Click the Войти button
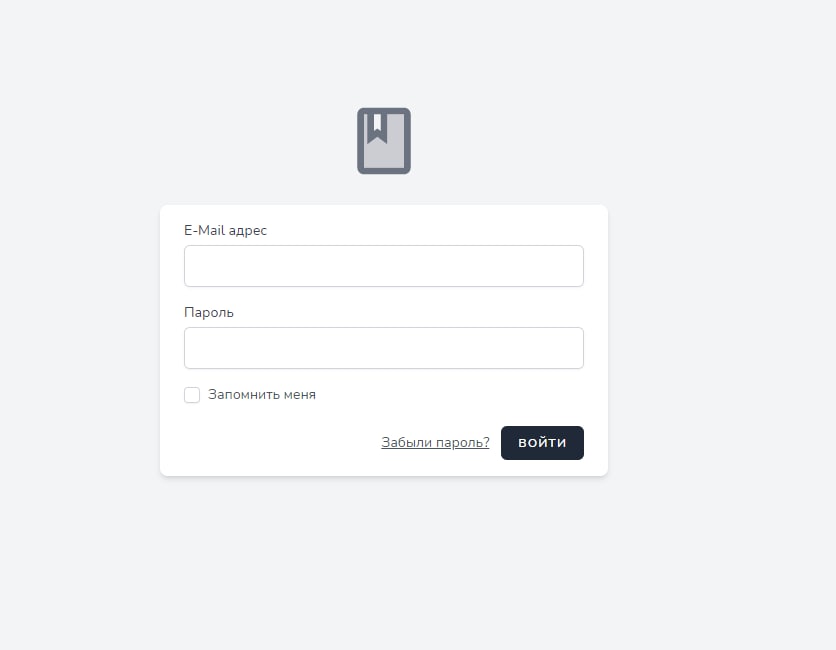Image resolution: width=836 pixels, height=650 pixels. point(542,443)
